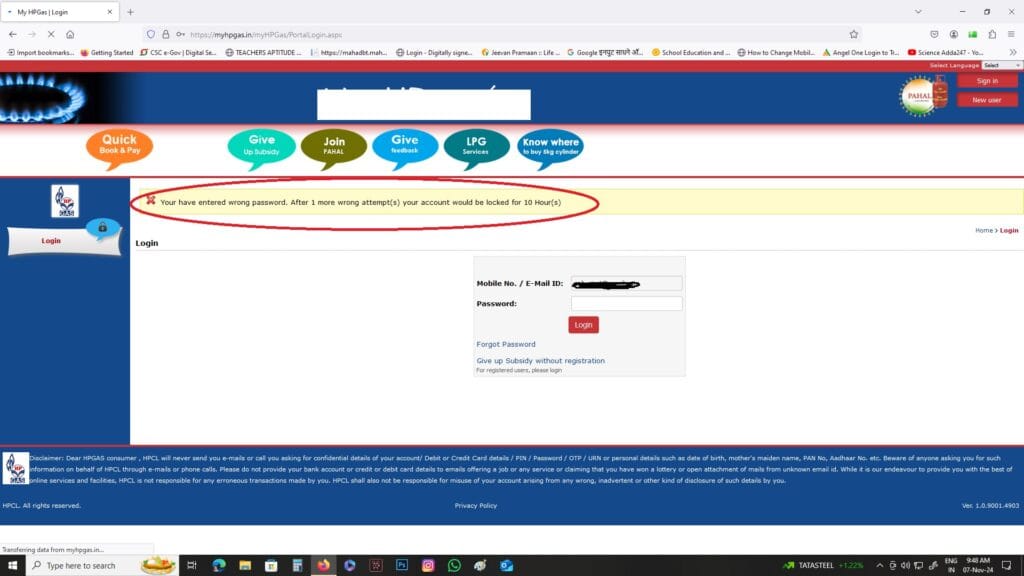Open Instagram from the taskbar
Image resolution: width=1024 pixels, height=576 pixels.
[x=428, y=566]
